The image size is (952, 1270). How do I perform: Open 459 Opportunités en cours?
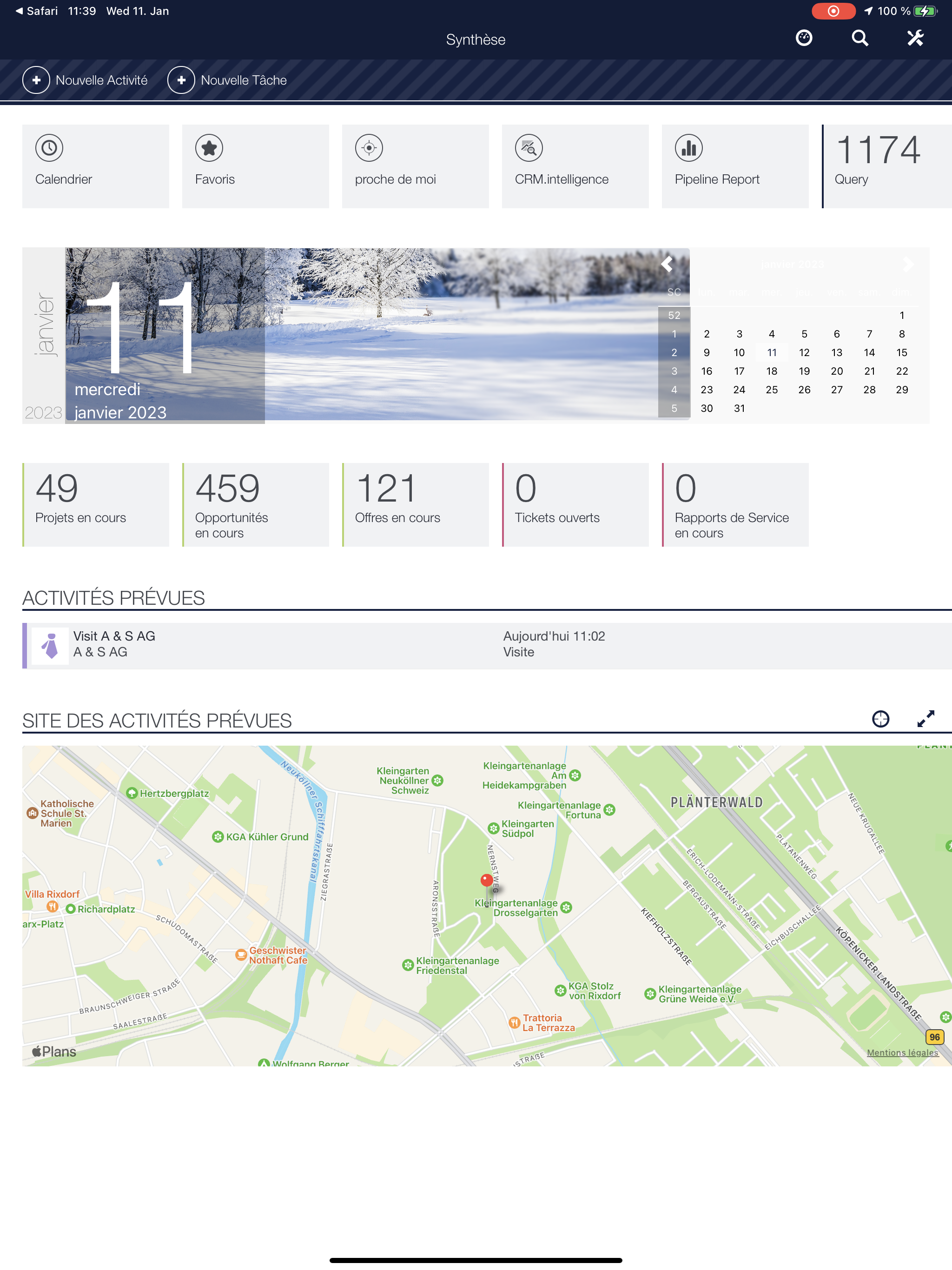pos(256,505)
